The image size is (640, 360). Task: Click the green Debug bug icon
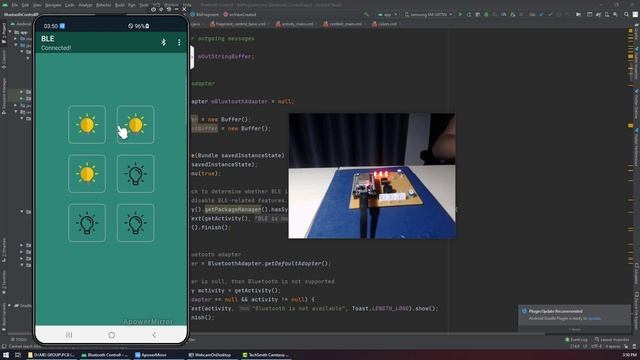[x=486, y=14]
